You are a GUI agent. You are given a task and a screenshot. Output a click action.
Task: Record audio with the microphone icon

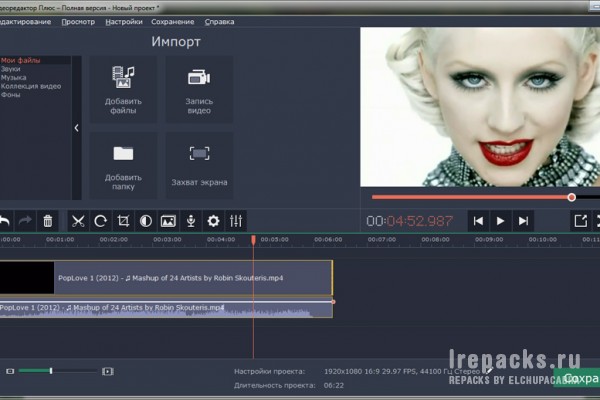tap(191, 221)
